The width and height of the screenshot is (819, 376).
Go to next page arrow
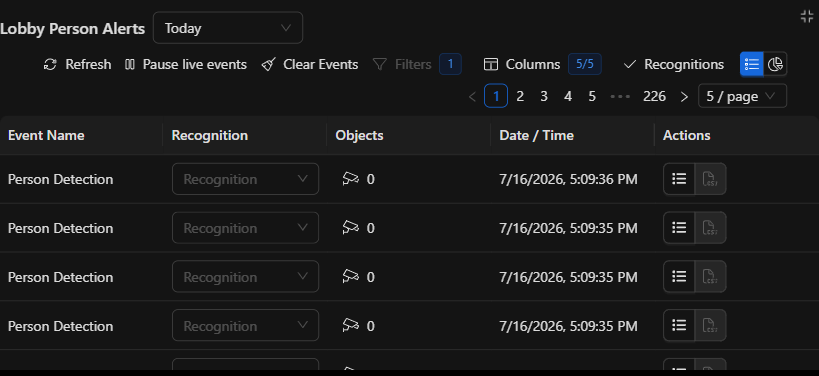point(684,97)
